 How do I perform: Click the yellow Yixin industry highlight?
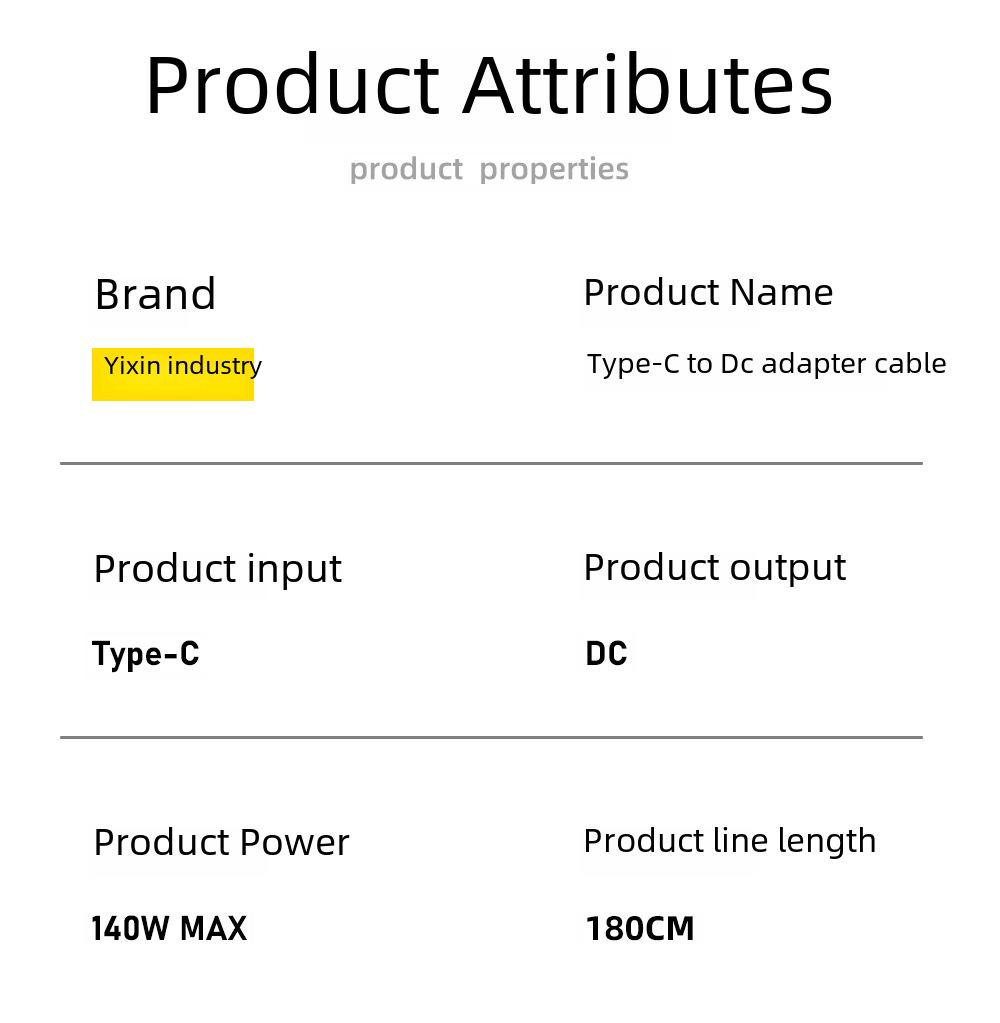click(x=173, y=374)
